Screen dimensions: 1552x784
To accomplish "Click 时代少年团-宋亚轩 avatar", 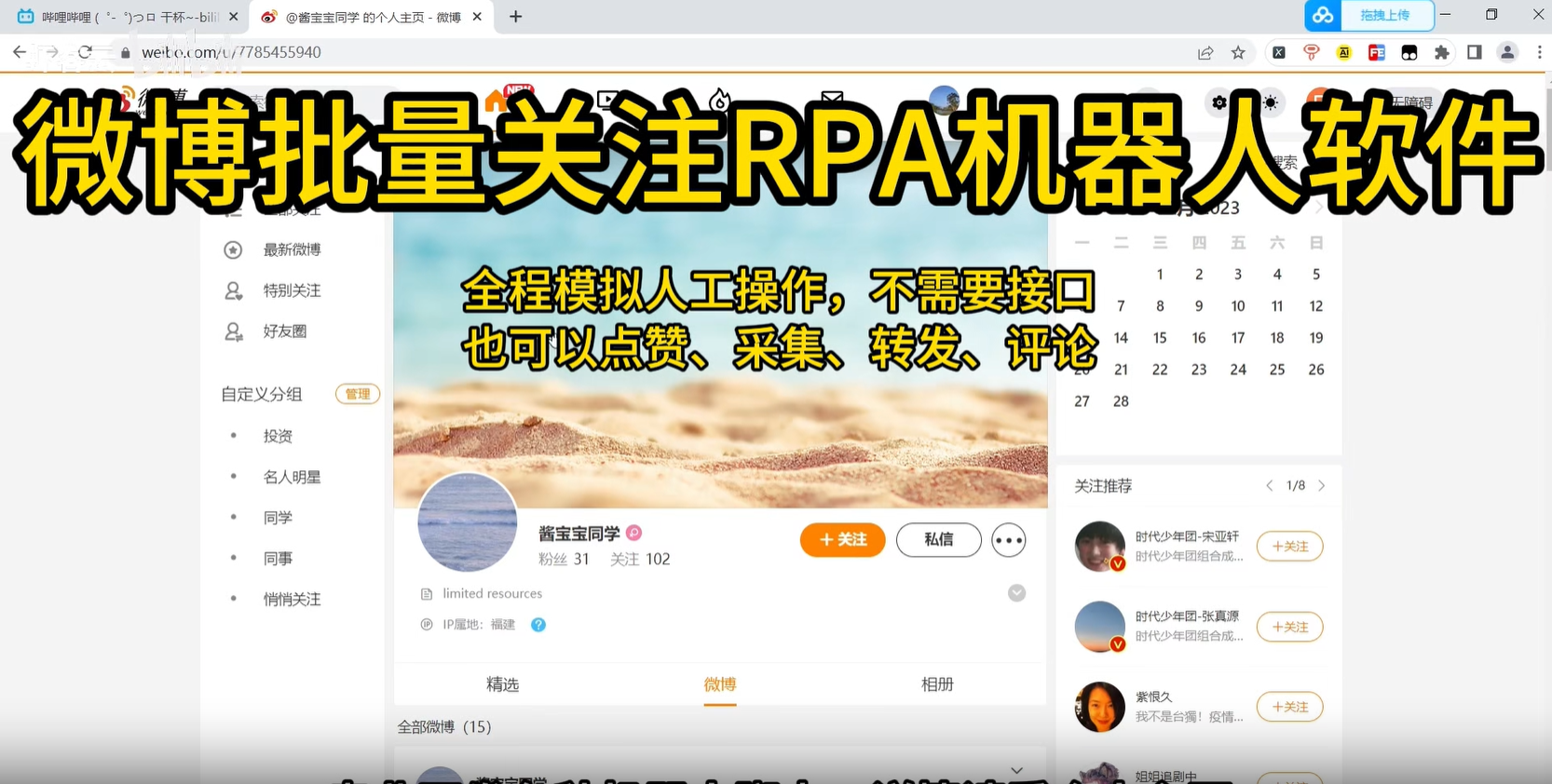I will coord(1100,547).
